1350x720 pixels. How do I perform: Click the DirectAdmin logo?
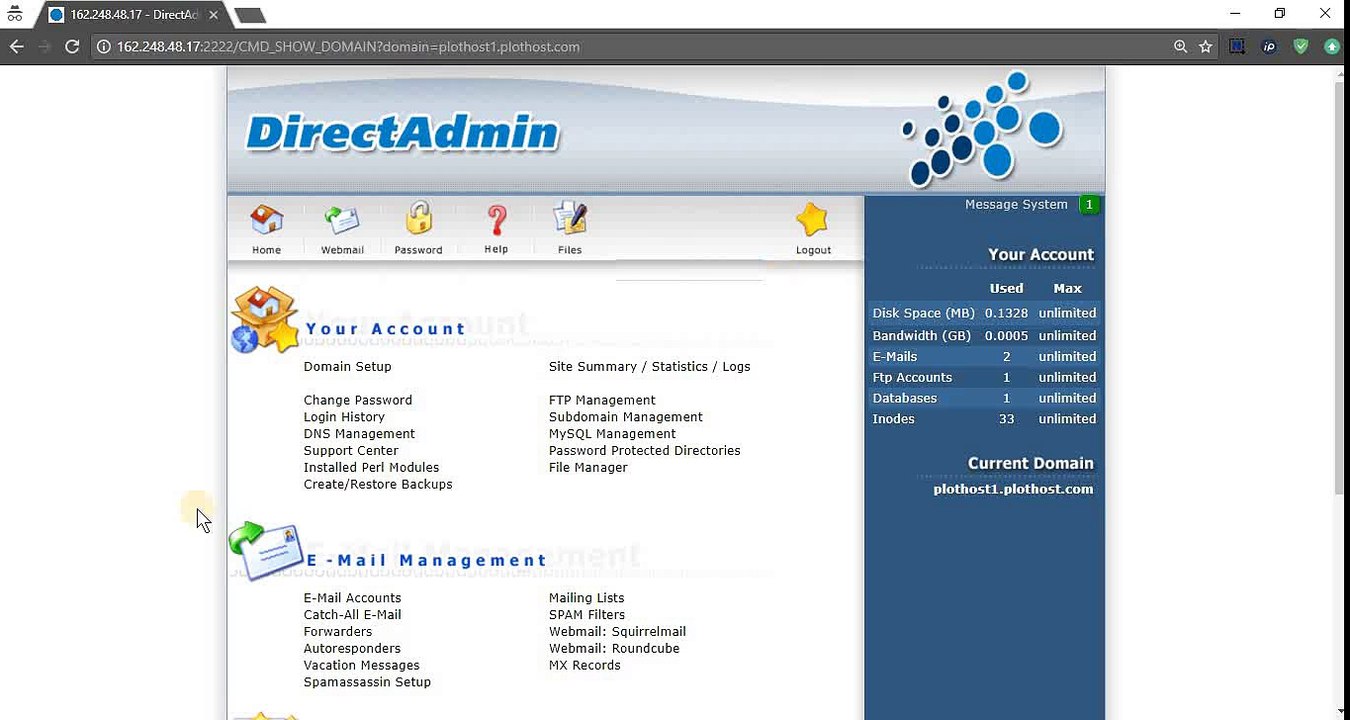(402, 132)
